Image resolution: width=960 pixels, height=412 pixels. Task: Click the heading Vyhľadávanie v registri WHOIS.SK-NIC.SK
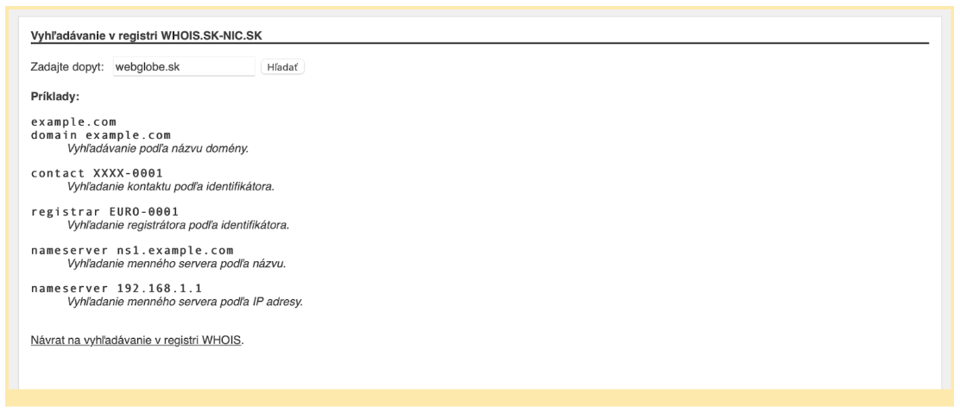pyautogui.click(x=147, y=36)
